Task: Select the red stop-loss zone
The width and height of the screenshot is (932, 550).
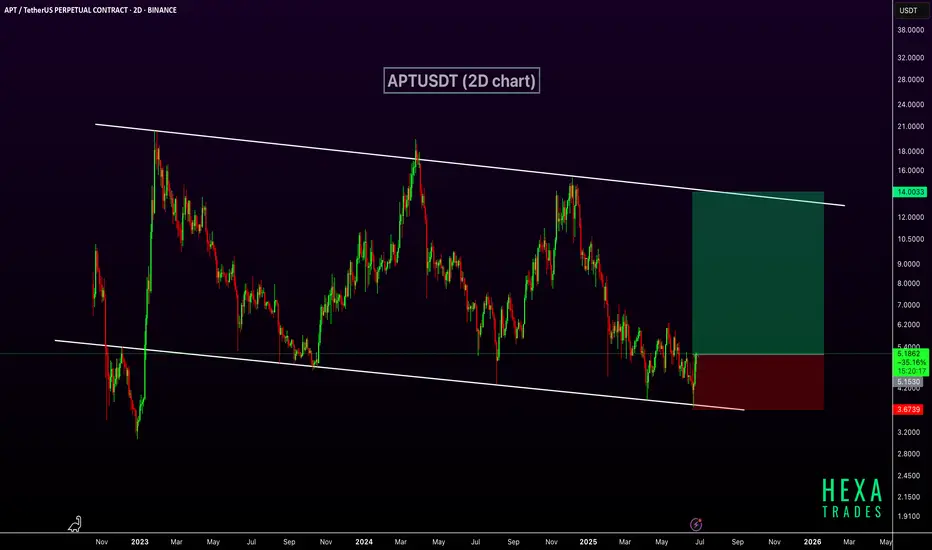Action: tap(758, 382)
